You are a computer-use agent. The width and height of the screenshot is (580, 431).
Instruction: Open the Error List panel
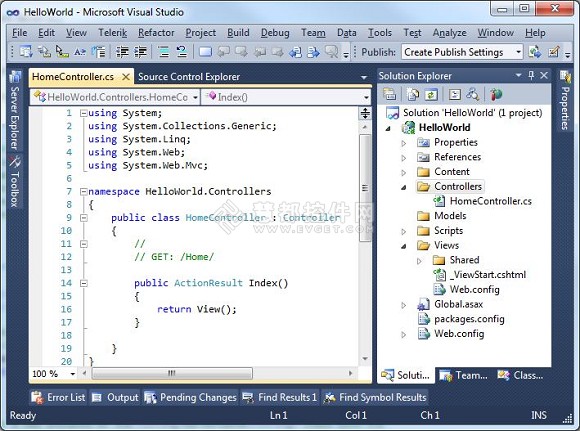pyautogui.click(x=58, y=397)
